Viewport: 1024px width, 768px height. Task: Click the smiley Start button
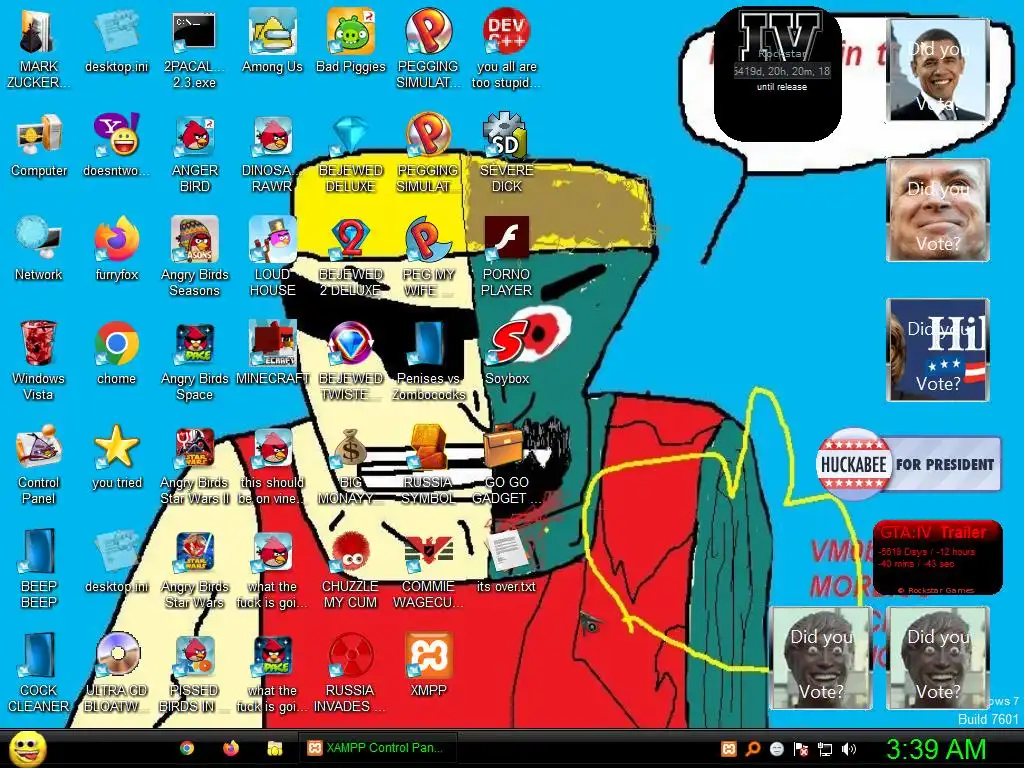click(x=27, y=748)
